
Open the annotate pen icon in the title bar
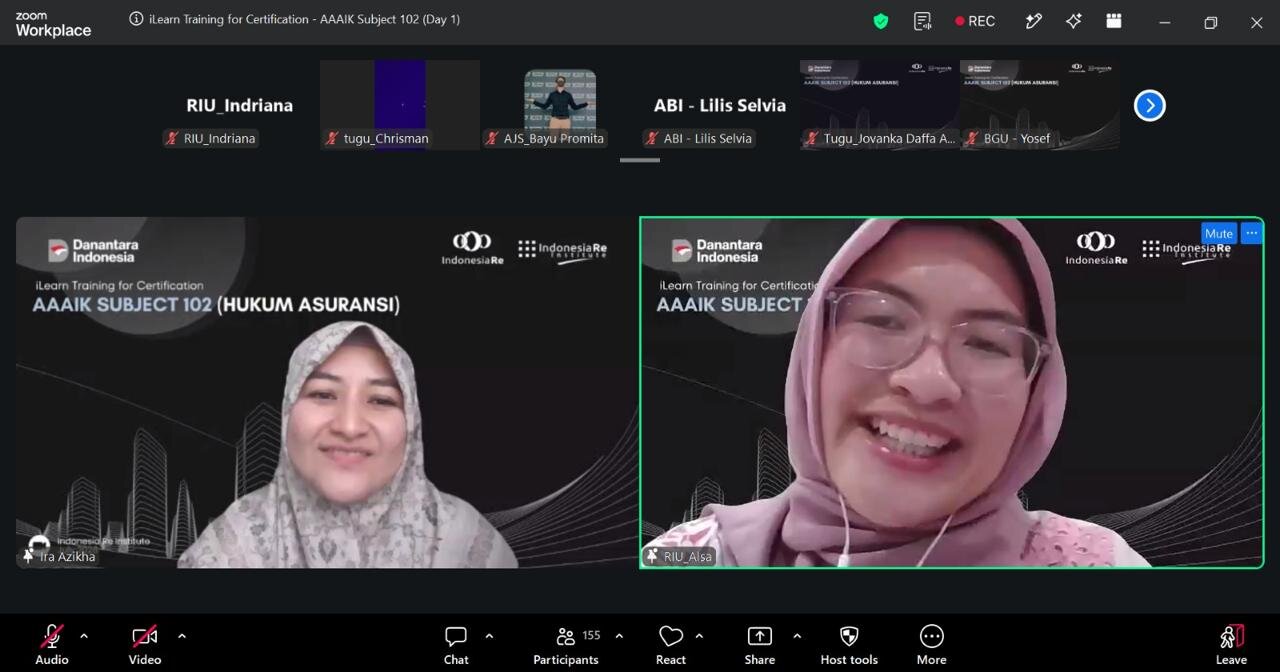(1034, 21)
